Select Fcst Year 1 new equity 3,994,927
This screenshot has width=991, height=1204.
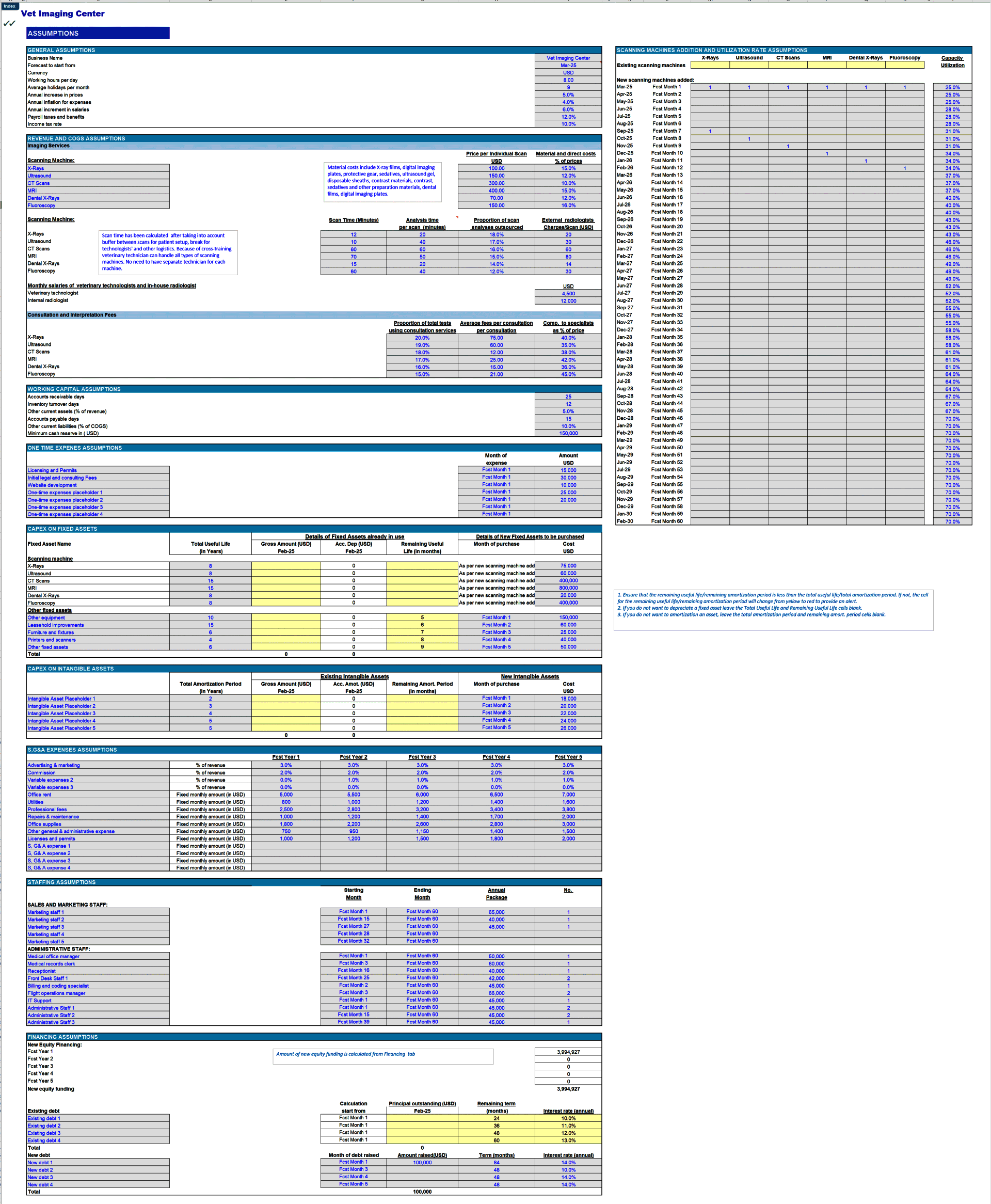coord(568,1052)
